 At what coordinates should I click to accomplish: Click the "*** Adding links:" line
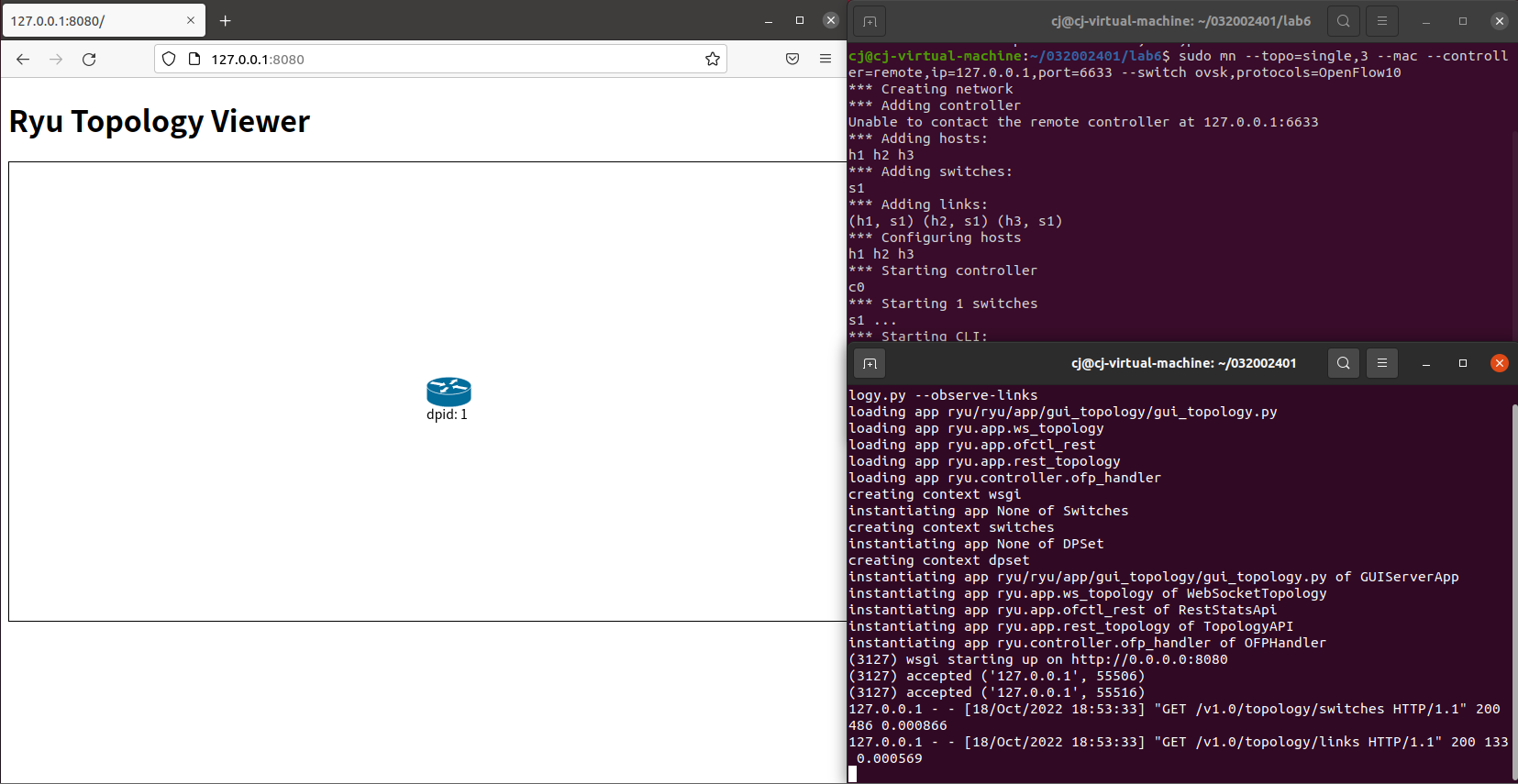[918, 204]
